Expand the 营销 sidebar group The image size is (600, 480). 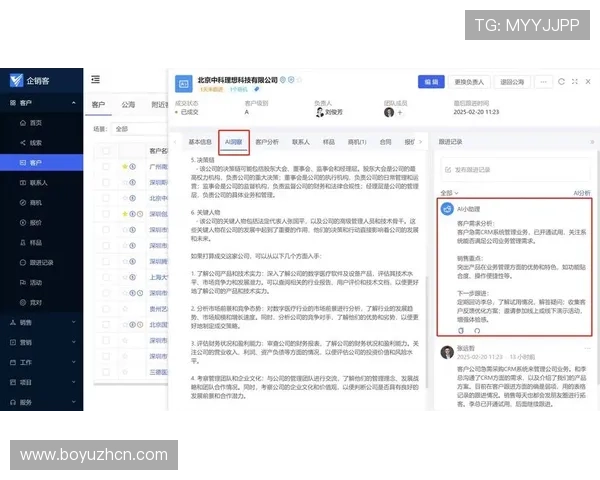[x=73, y=342]
